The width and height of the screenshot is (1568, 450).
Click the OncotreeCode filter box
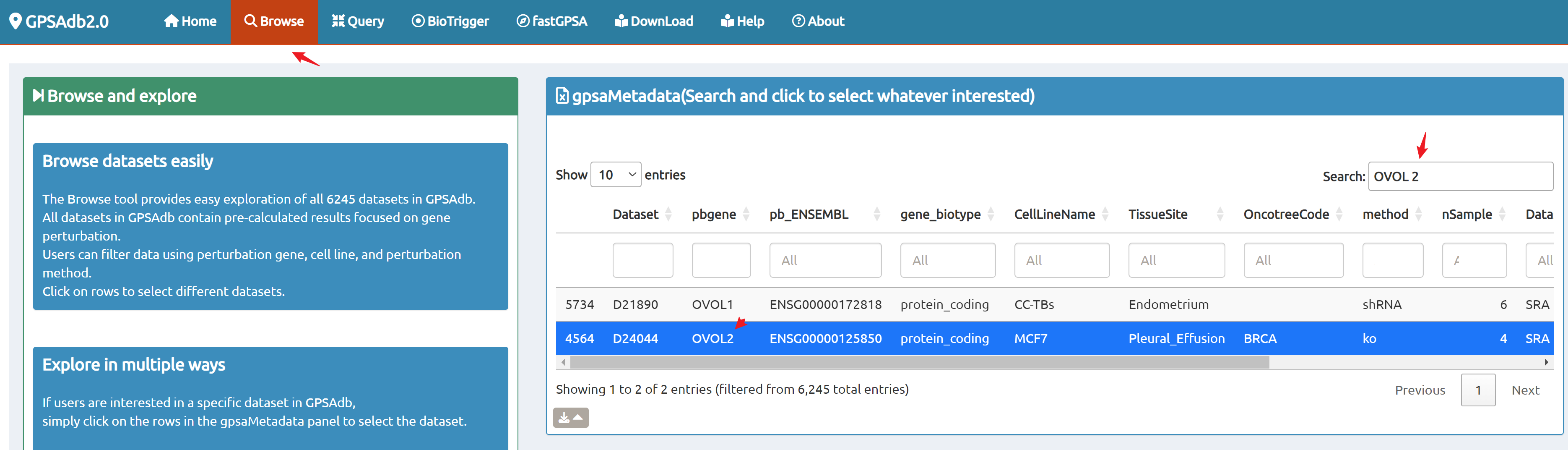coord(1293,260)
